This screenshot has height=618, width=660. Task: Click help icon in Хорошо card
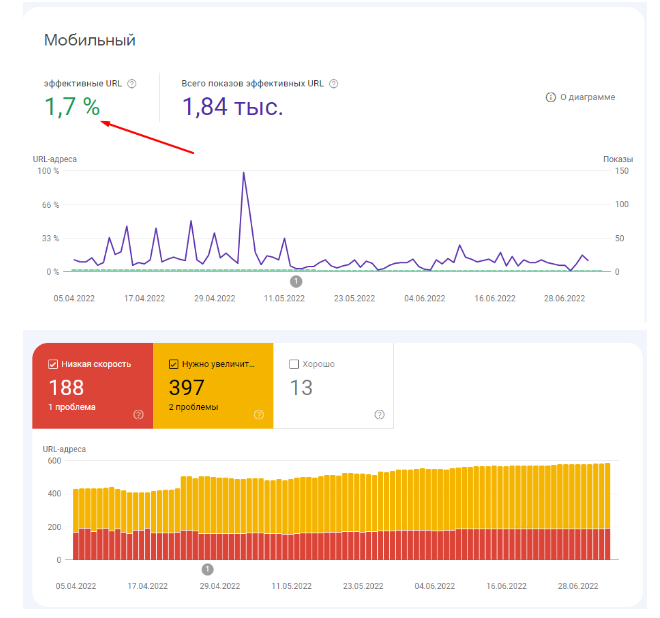(379, 415)
